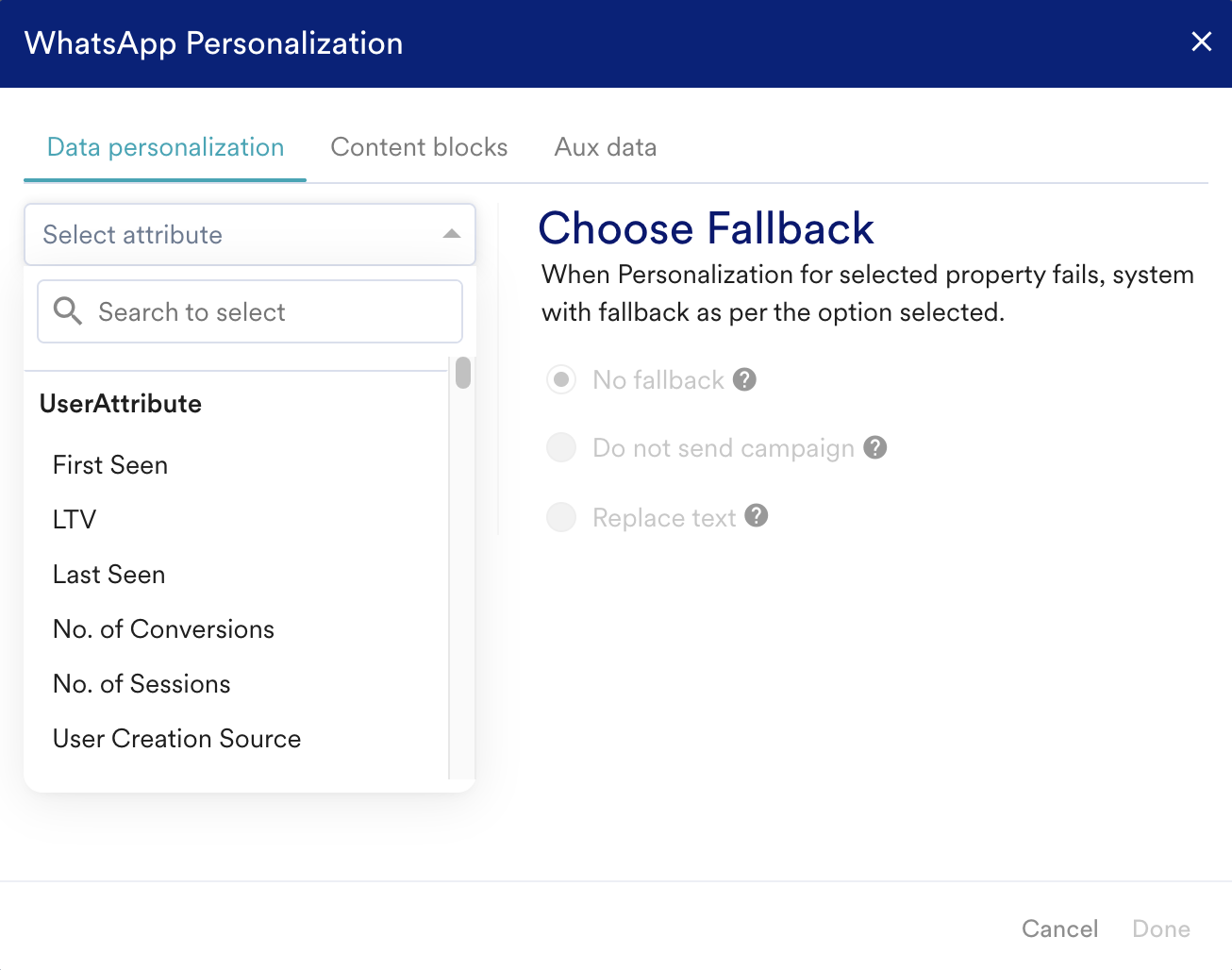1232x970 pixels.
Task: Choose Do not send campaign option
Action: (561, 447)
